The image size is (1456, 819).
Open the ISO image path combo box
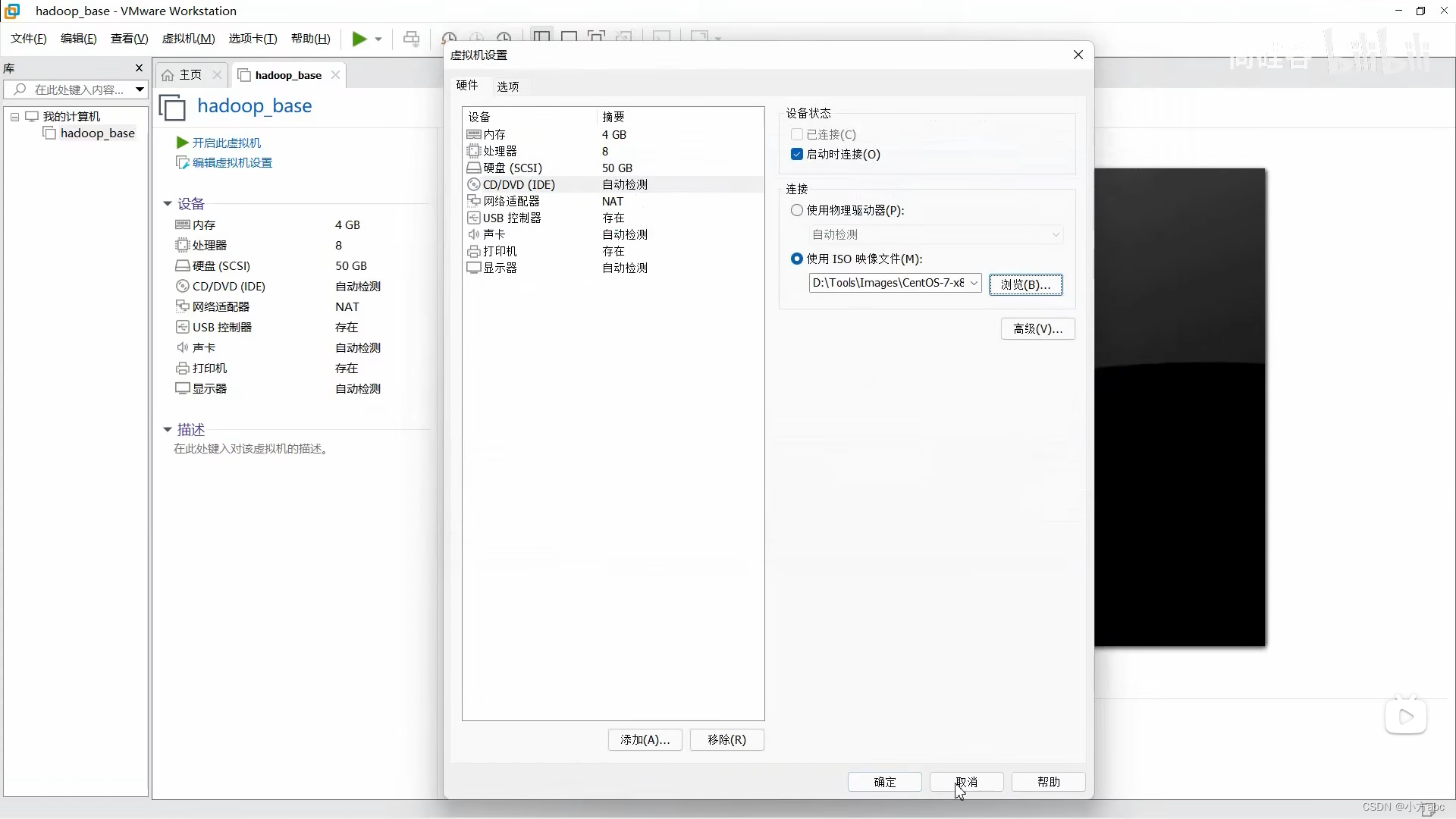click(x=895, y=283)
